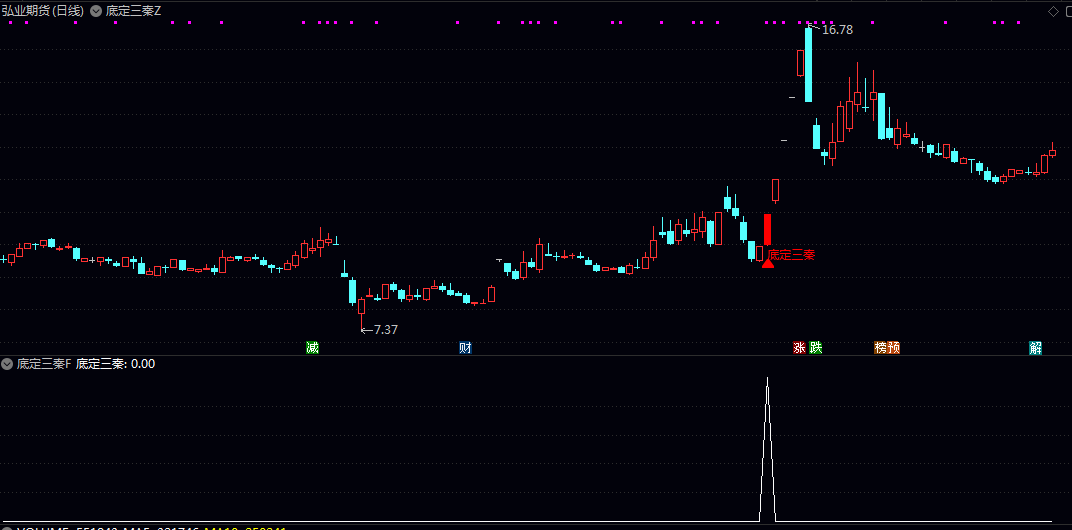Click the 底定三秦Z main indicator label
This screenshot has width=1072, height=530.
click(134, 10)
